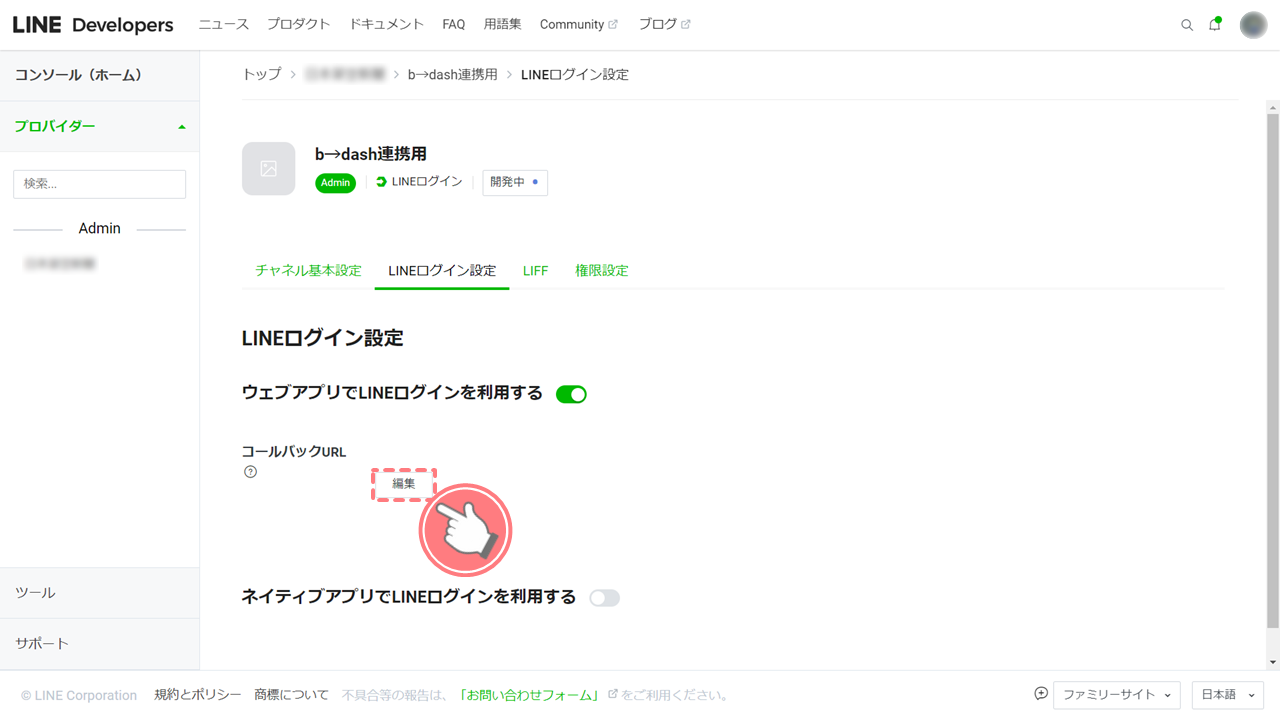This screenshot has height=720, width=1280.
Task: Click トップ breadcrumb link
Action: (262, 74)
